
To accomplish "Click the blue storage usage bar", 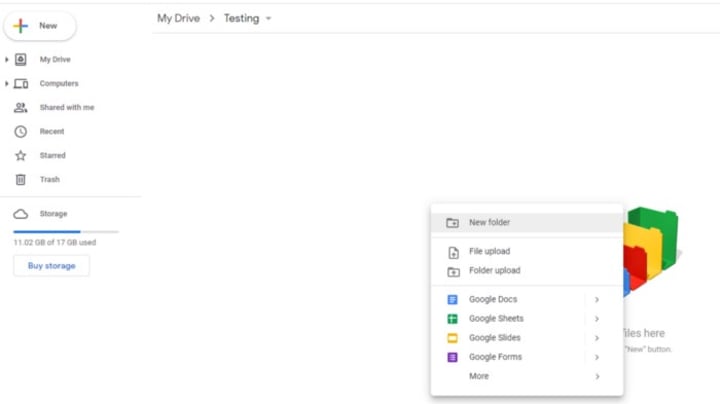I will pos(47,232).
